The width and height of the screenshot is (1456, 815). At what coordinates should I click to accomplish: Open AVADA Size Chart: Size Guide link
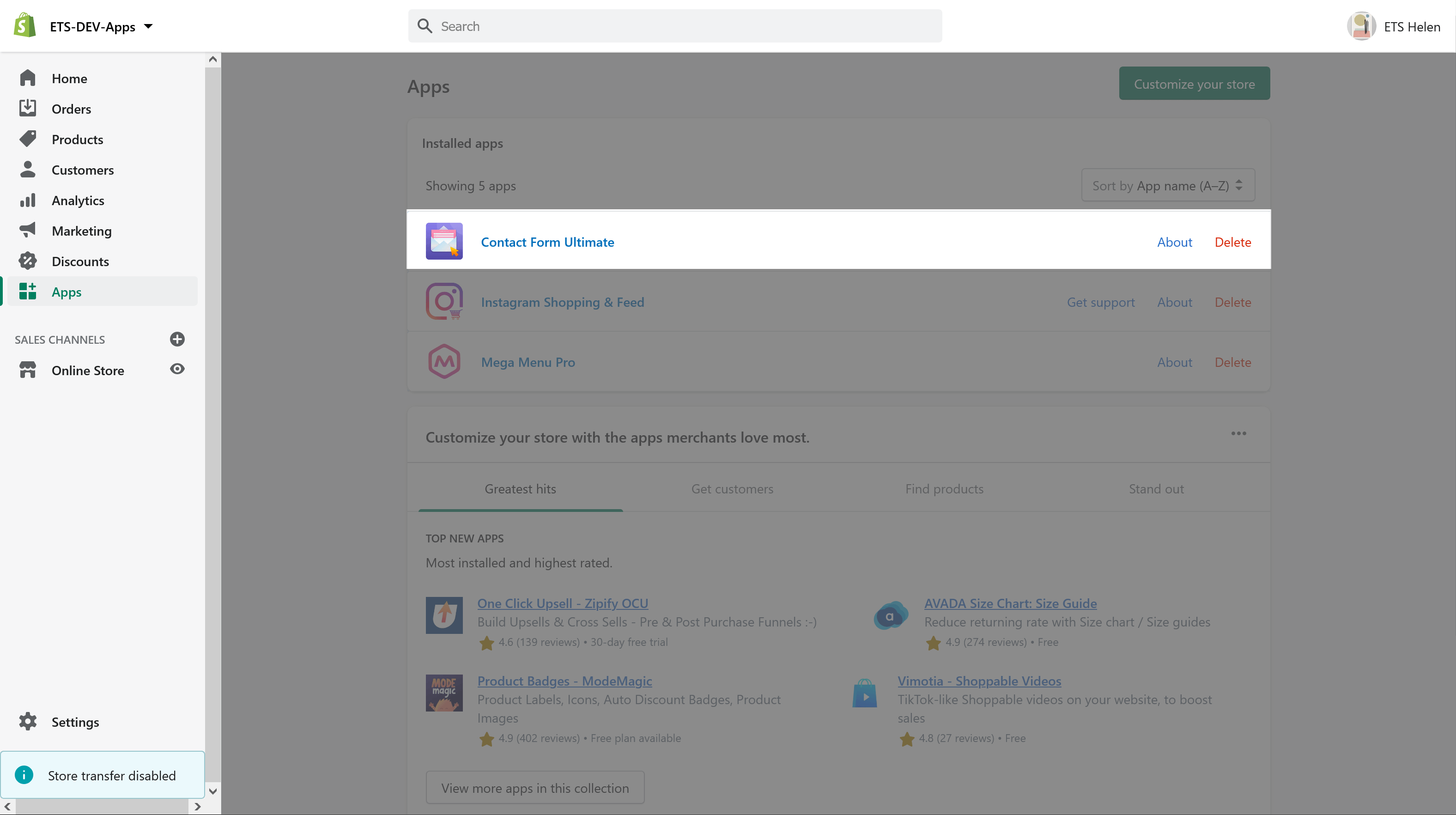[x=1010, y=603]
